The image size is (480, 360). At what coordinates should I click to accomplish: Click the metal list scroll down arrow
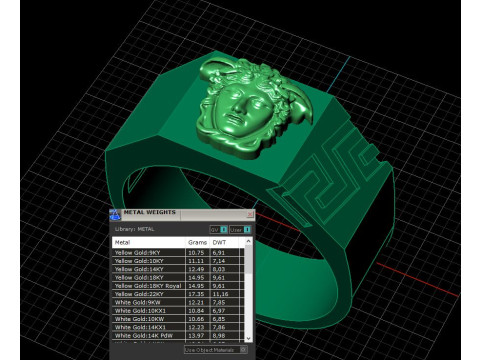[x=249, y=338]
